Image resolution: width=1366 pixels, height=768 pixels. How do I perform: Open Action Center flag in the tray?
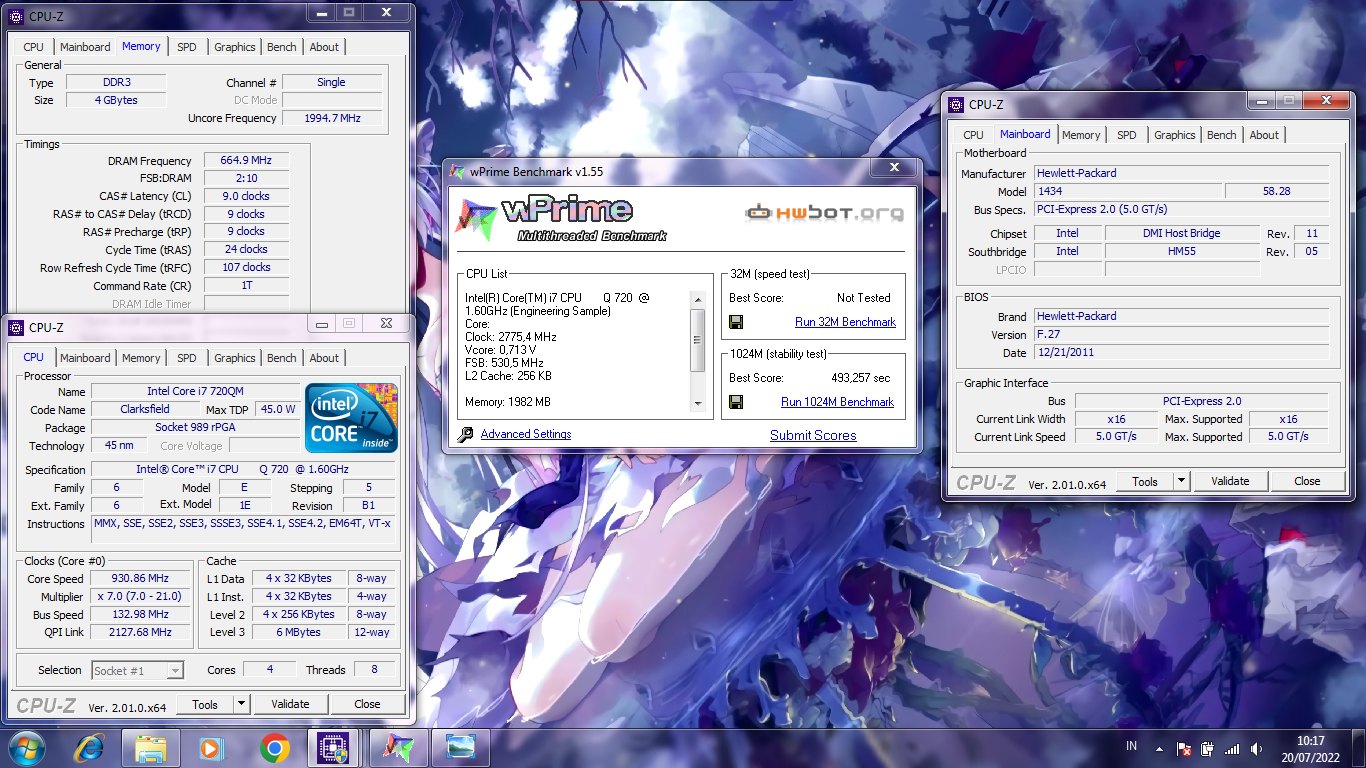(1184, 748)
